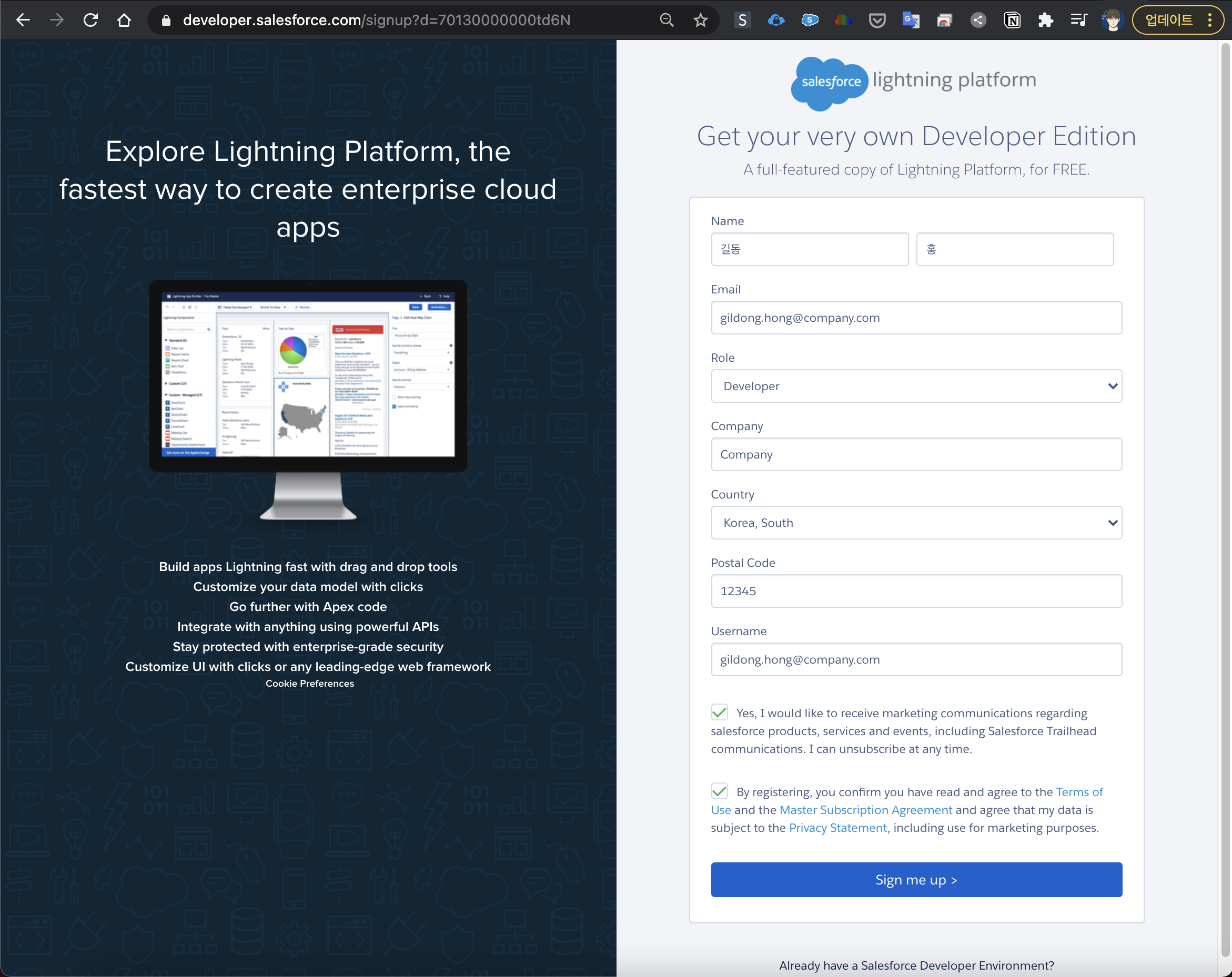
Task: Open the Chrome three-dot menu
Action: (x=1210, y=21)
